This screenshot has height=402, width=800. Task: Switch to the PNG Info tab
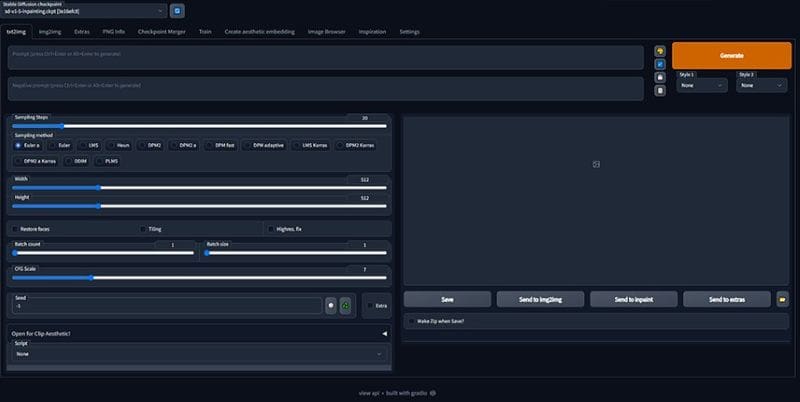point(114,32)
